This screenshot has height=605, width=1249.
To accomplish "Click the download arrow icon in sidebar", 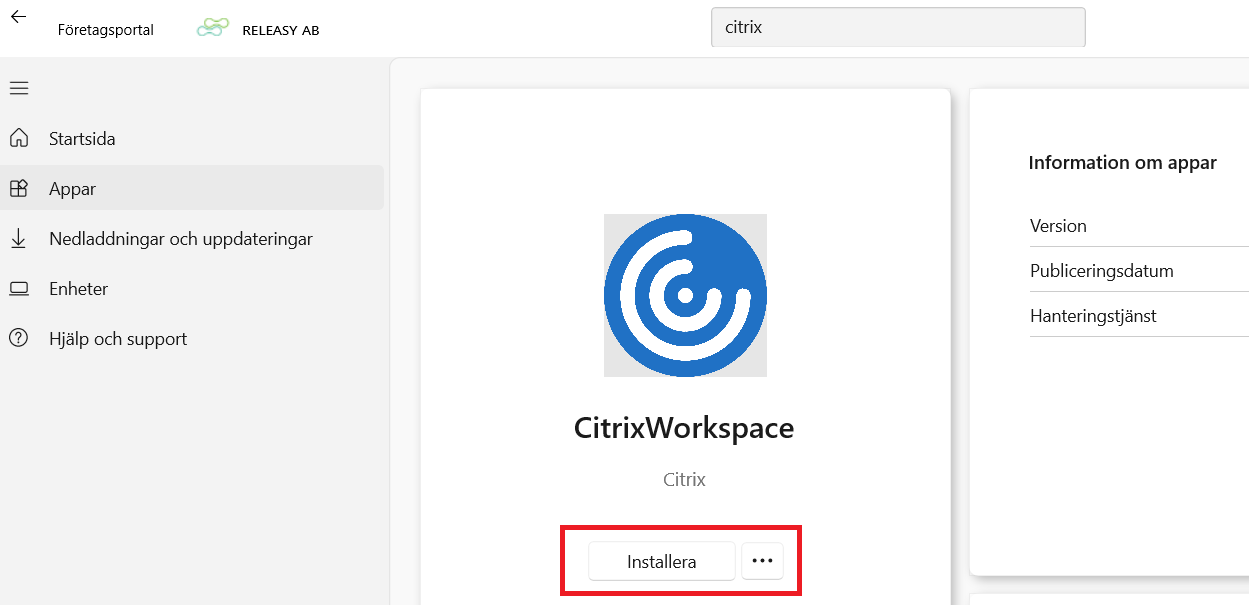I will (19, 238).
